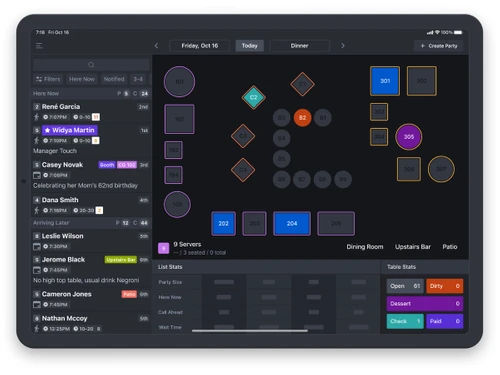The image size is (500, 375).
Task: Switch to the Dining Room floor tab
Action: pos(365,247)
